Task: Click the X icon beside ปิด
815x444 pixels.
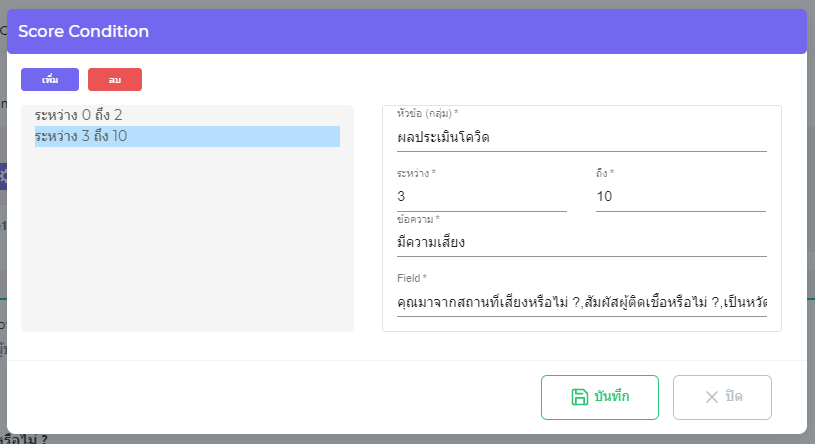Action: tap(712, 397)
